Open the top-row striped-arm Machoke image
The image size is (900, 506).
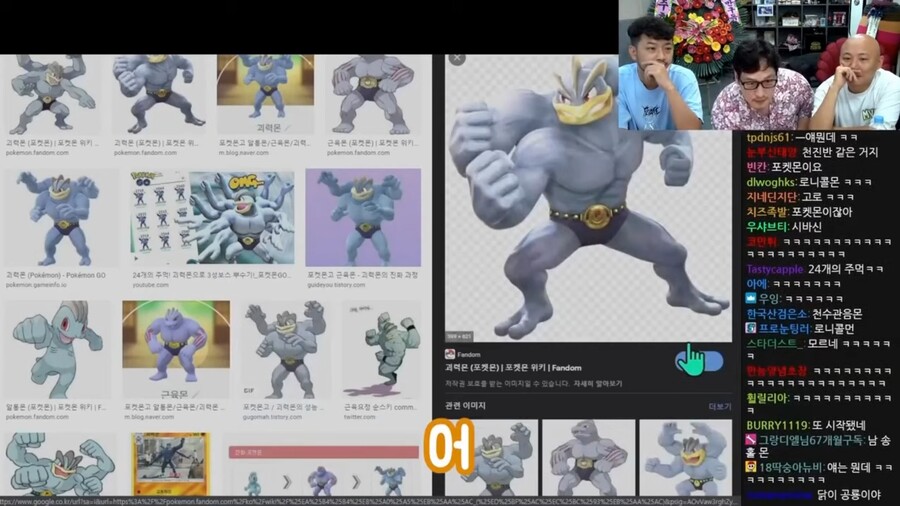tap(373, 95)
